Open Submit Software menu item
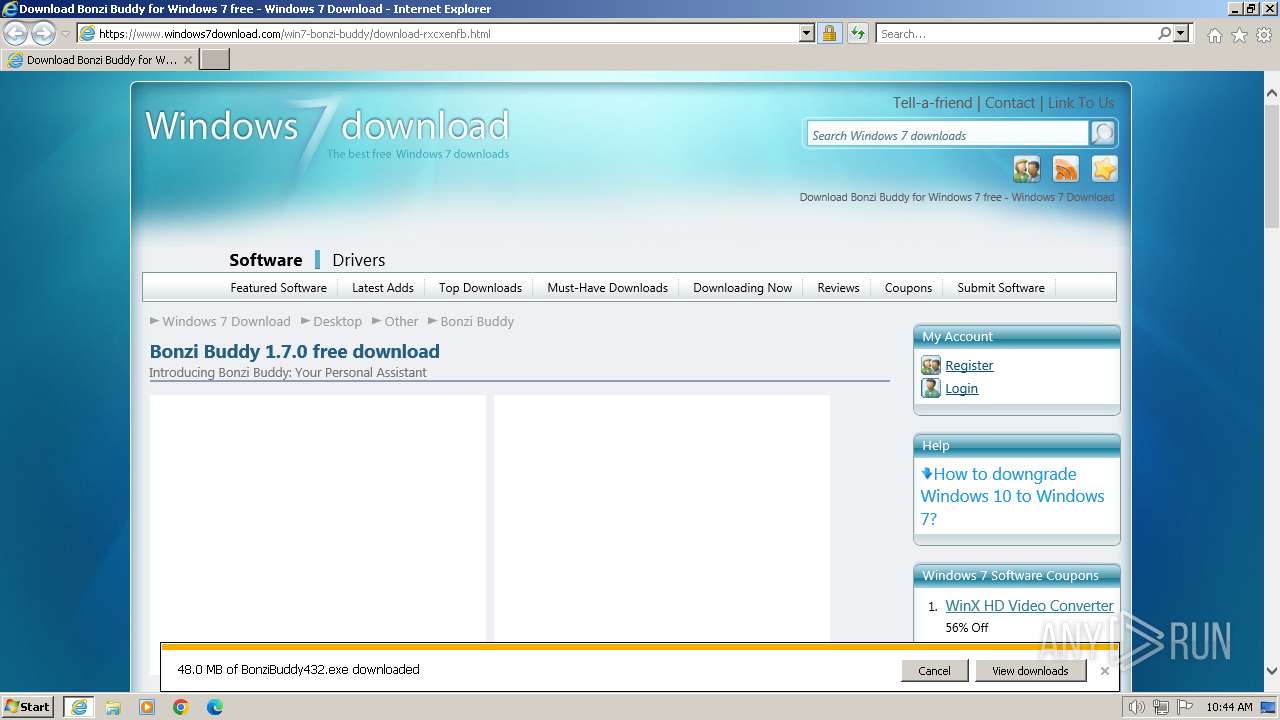 point(1000,288)
